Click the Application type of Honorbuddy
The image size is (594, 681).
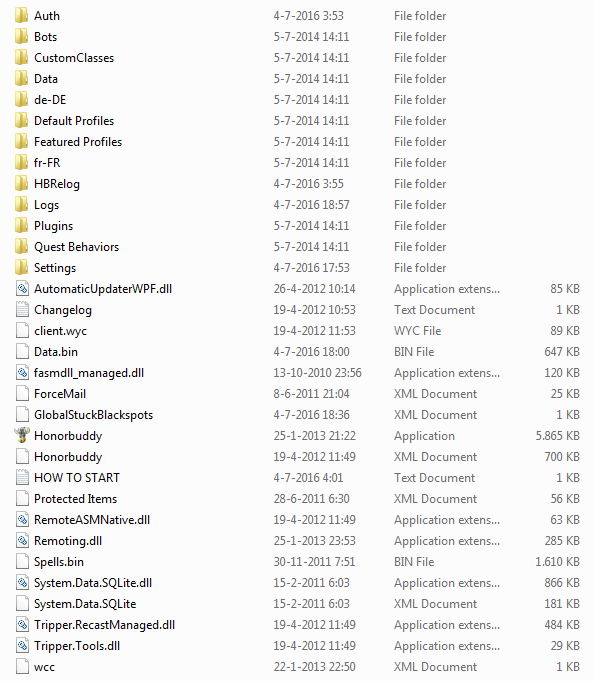click(424, 436)
